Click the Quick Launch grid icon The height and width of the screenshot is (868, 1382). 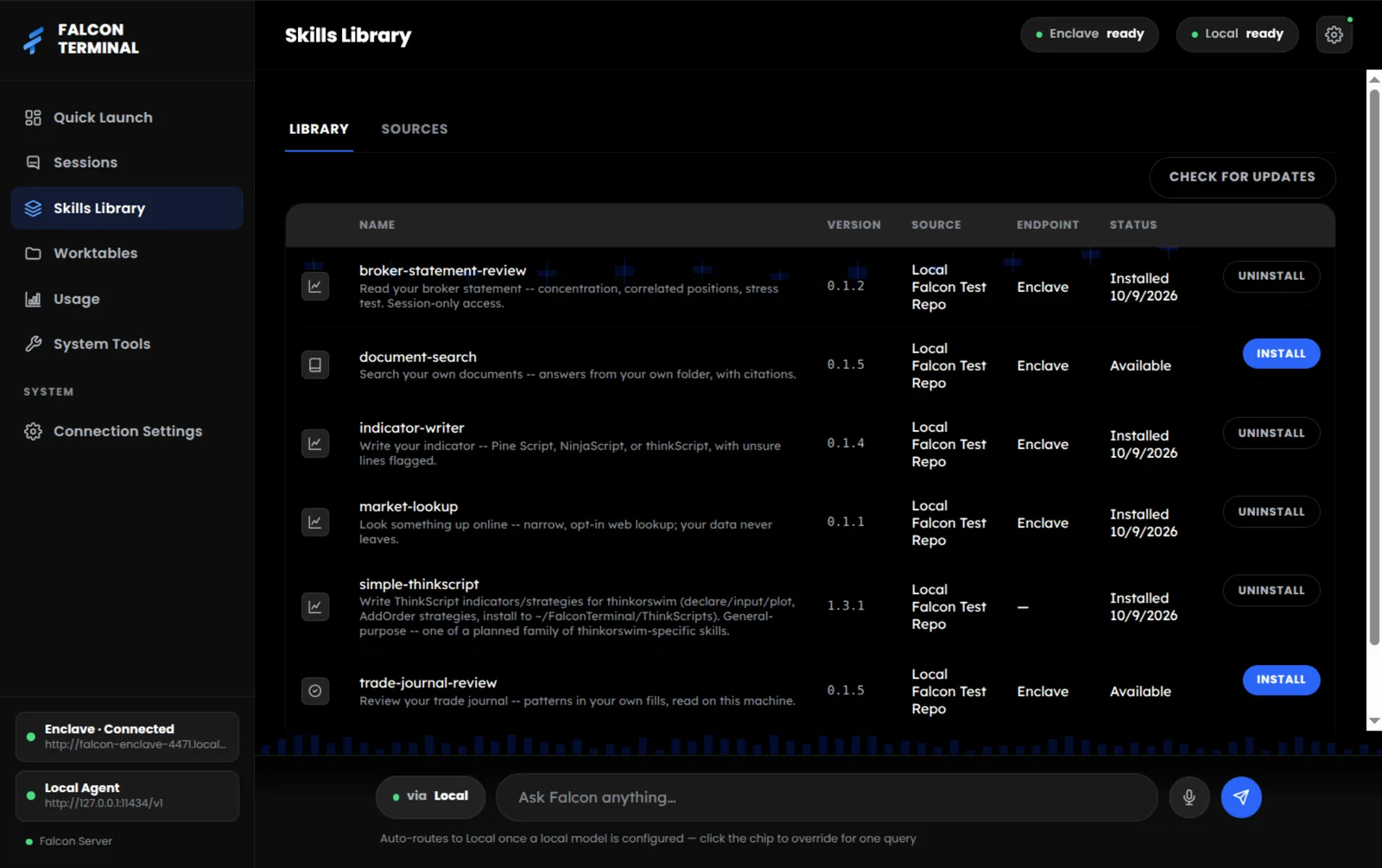pos(33,117)
